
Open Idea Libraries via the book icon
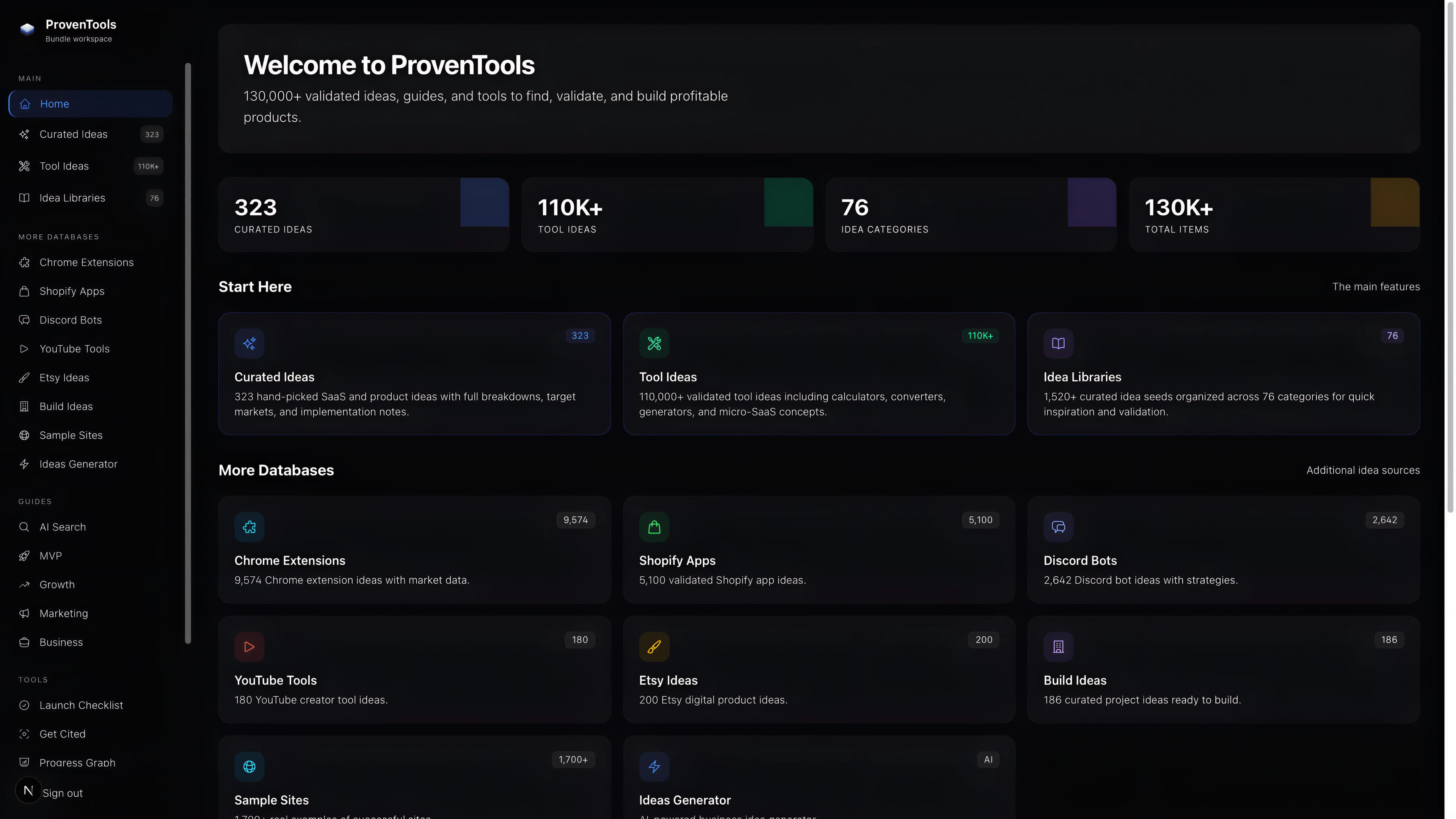click(x=24, y=198)
